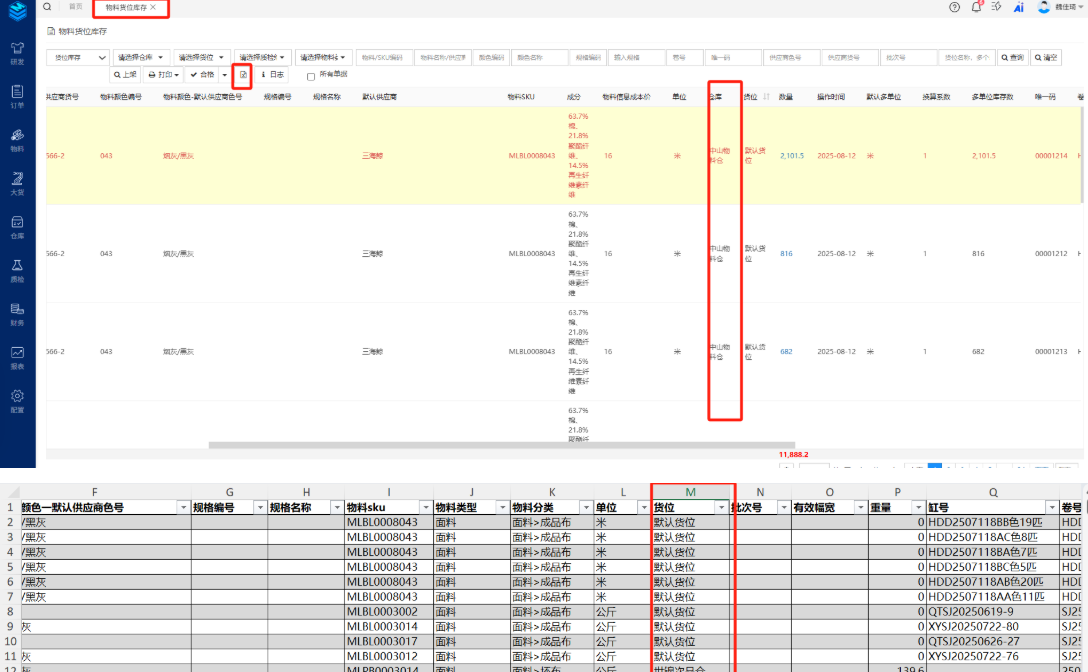
Task: Open the 财务 finance module
Action: [x=17, y=314]
